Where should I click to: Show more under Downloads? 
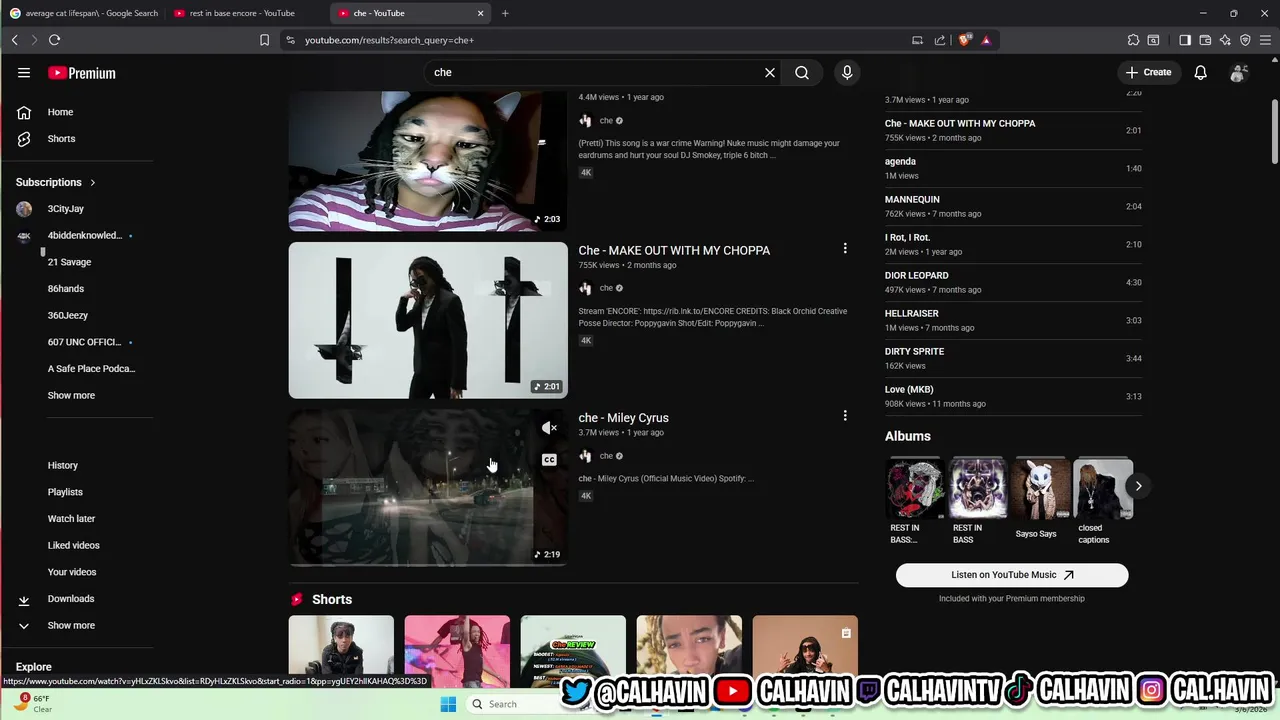(x=71, y=626)
